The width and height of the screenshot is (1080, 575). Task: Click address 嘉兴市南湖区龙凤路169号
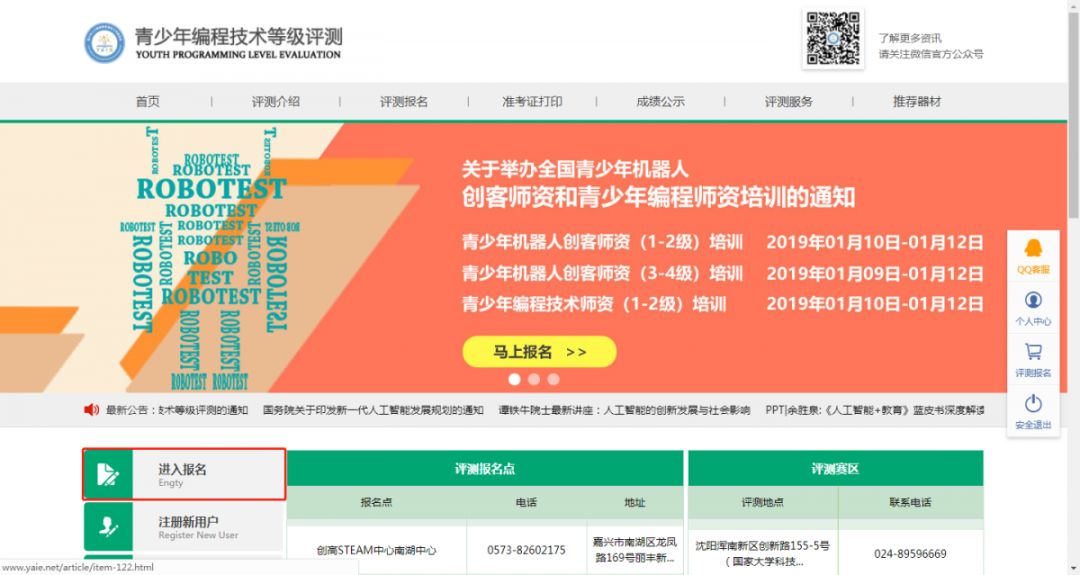coord(634,550)
